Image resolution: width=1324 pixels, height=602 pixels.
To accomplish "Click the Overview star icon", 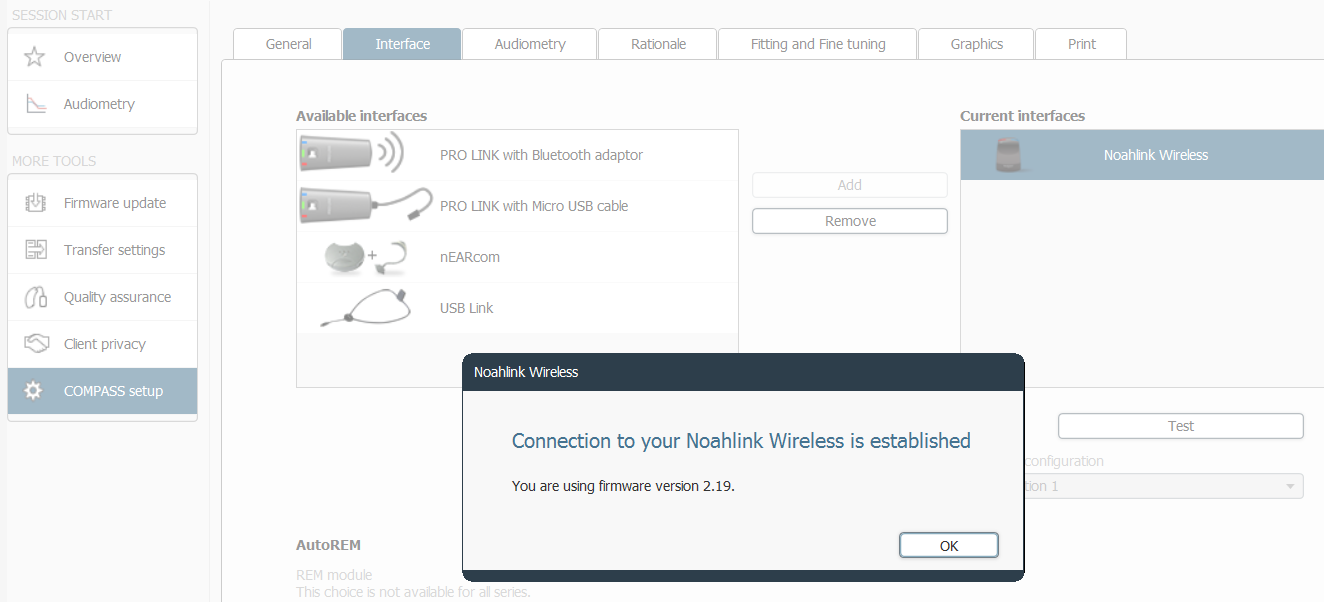I will click(35, 57).
